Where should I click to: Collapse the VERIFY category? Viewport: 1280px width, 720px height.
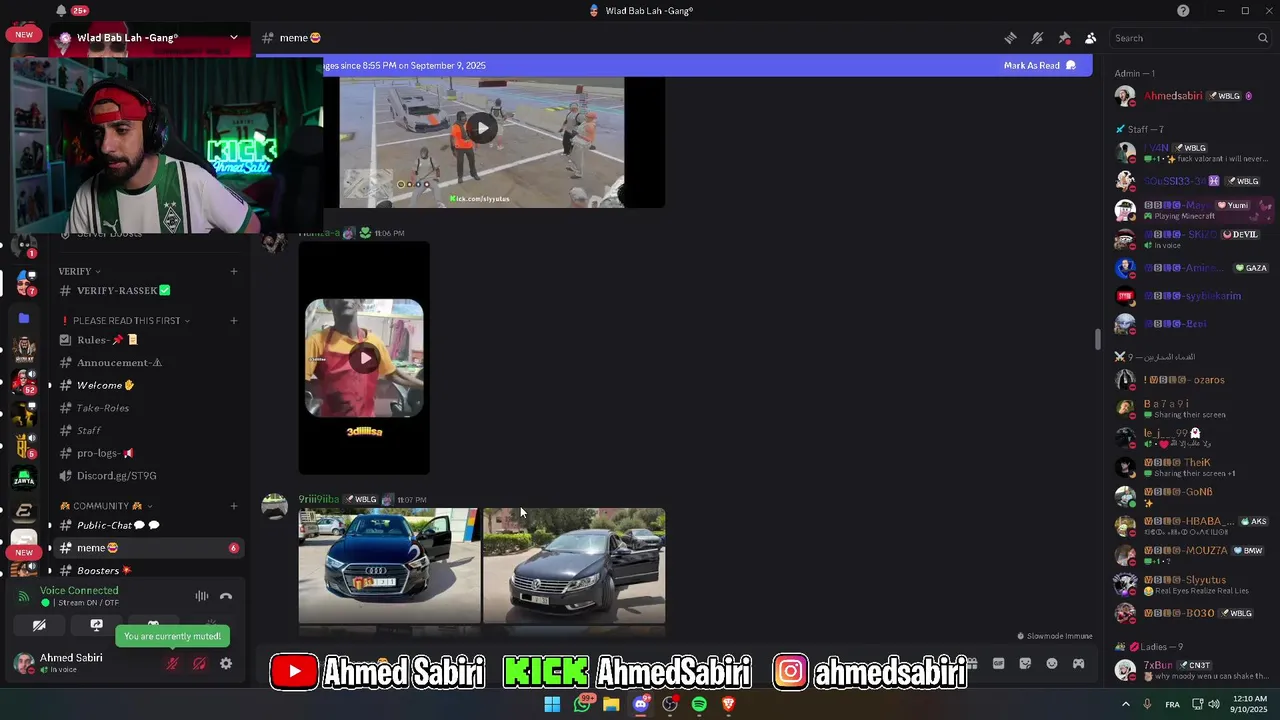coord(79,271)
